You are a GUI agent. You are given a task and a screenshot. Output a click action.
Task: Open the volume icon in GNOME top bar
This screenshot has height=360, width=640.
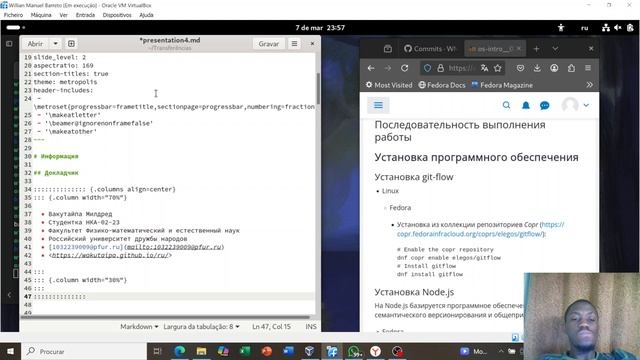tap(618, 28)
